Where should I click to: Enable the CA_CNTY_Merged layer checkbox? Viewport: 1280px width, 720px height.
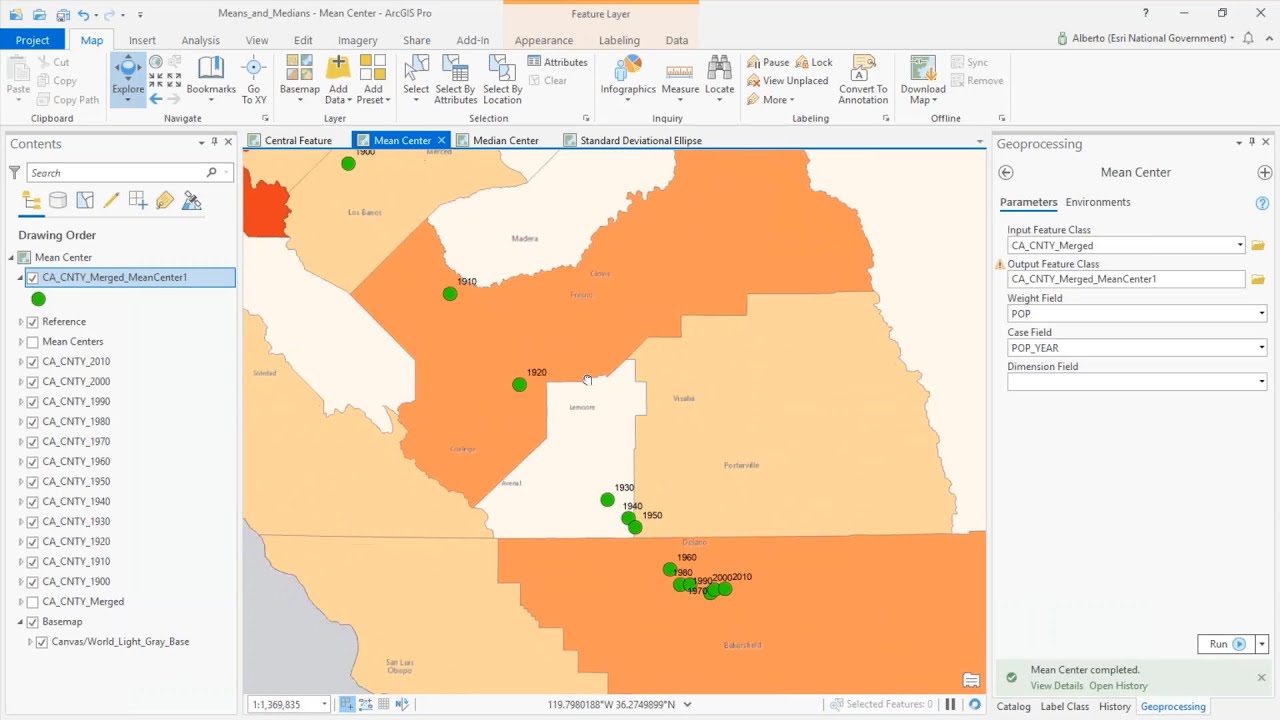coord(33,602)
